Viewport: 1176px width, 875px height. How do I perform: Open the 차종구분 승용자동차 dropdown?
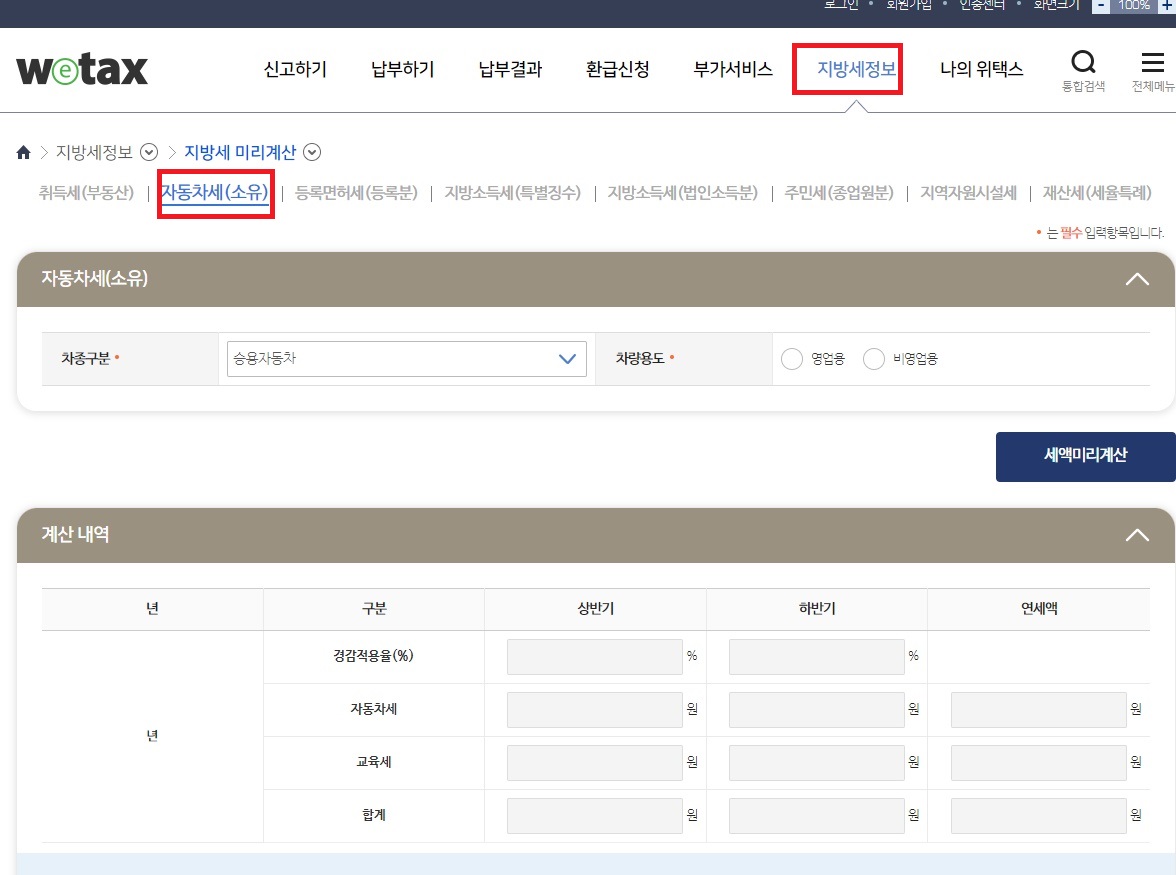[x=406, y=358]
